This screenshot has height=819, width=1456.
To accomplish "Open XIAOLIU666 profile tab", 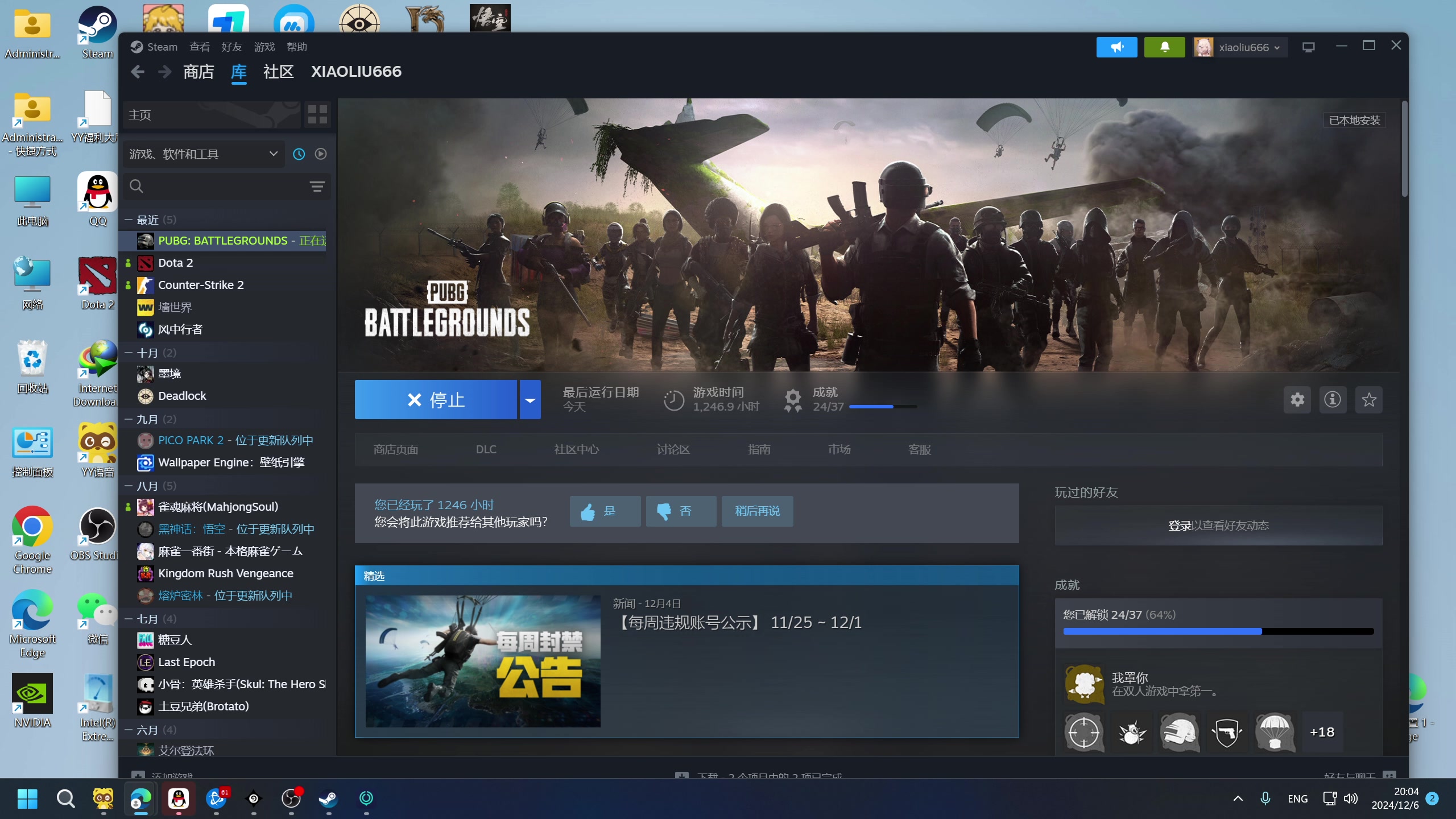I will 356,72.
